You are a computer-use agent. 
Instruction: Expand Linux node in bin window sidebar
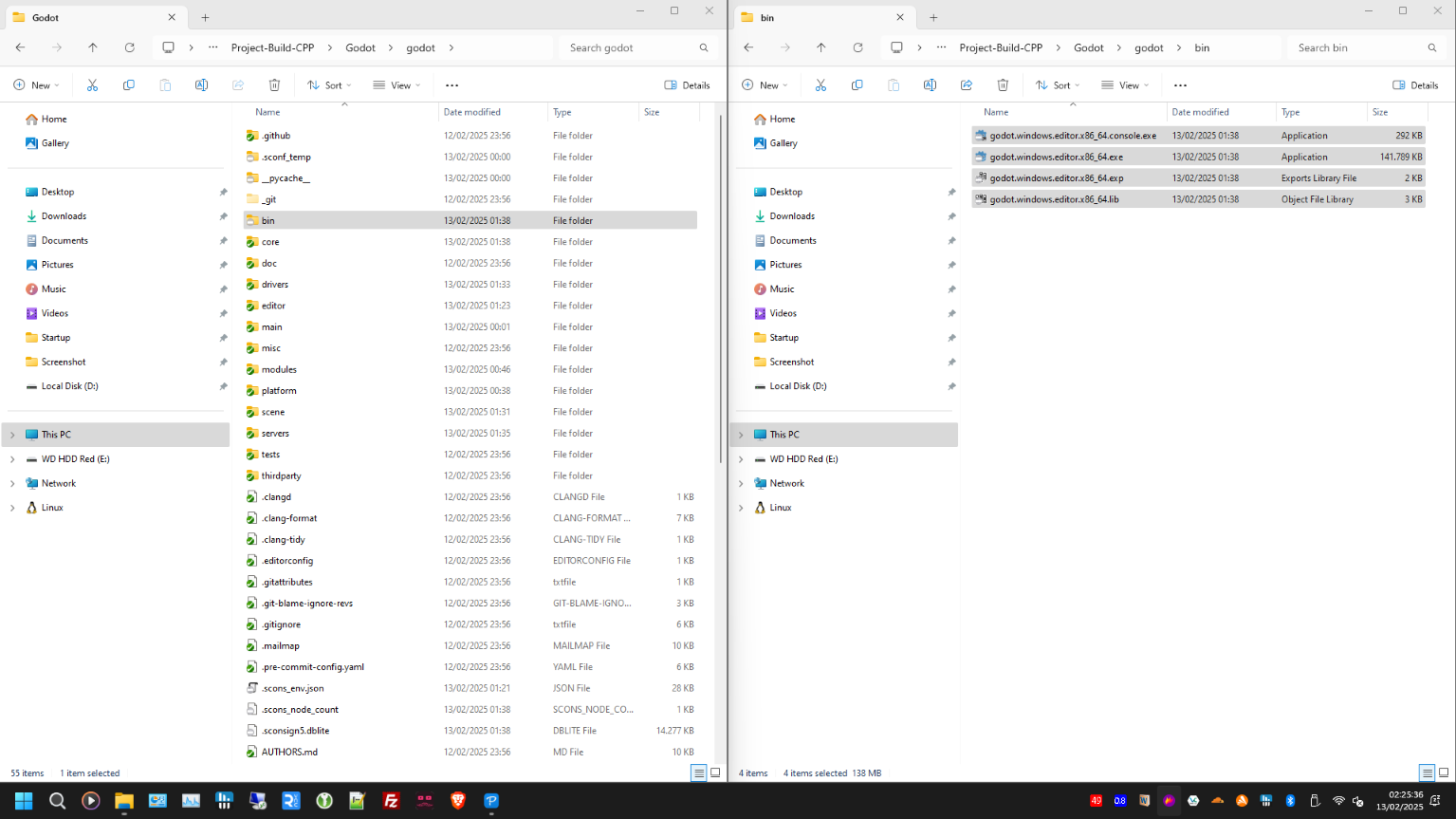[741, 508]
